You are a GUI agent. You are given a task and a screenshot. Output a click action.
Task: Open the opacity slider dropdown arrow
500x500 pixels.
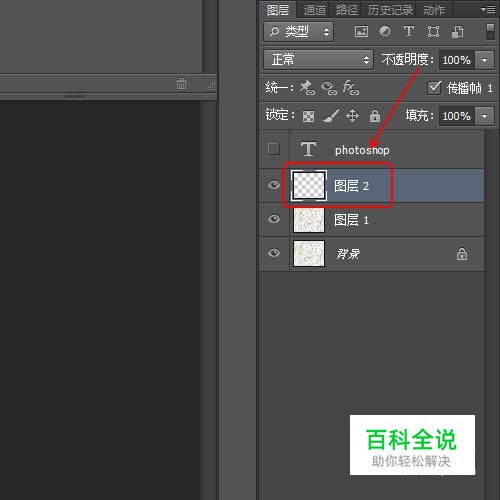click(x=484, y=60)
